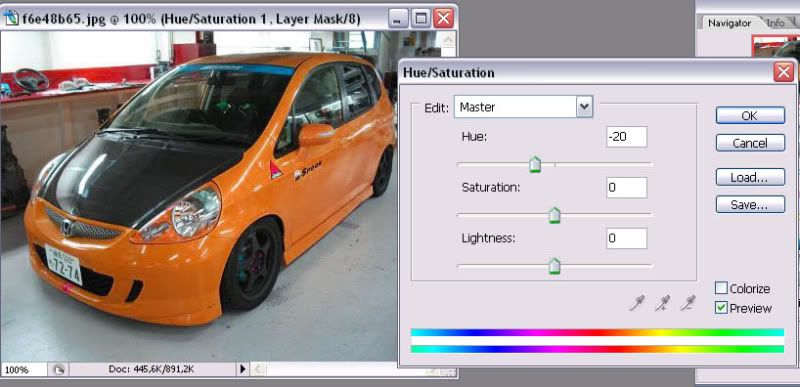Enable the Colorize checkbox
The width and height of the screenshot is (800, 387).
(x=721, y=288)
